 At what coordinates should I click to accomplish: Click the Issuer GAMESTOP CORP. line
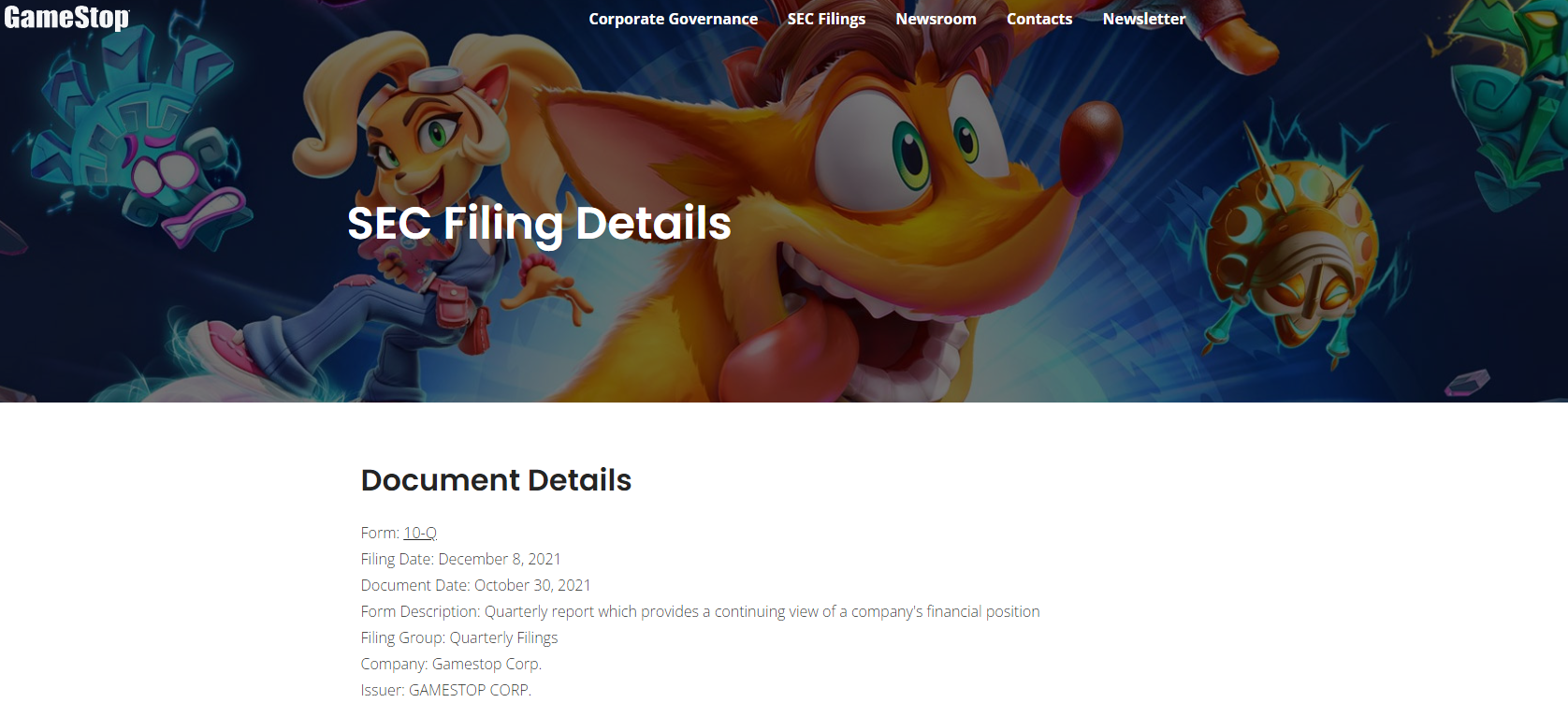pos(445,690)
